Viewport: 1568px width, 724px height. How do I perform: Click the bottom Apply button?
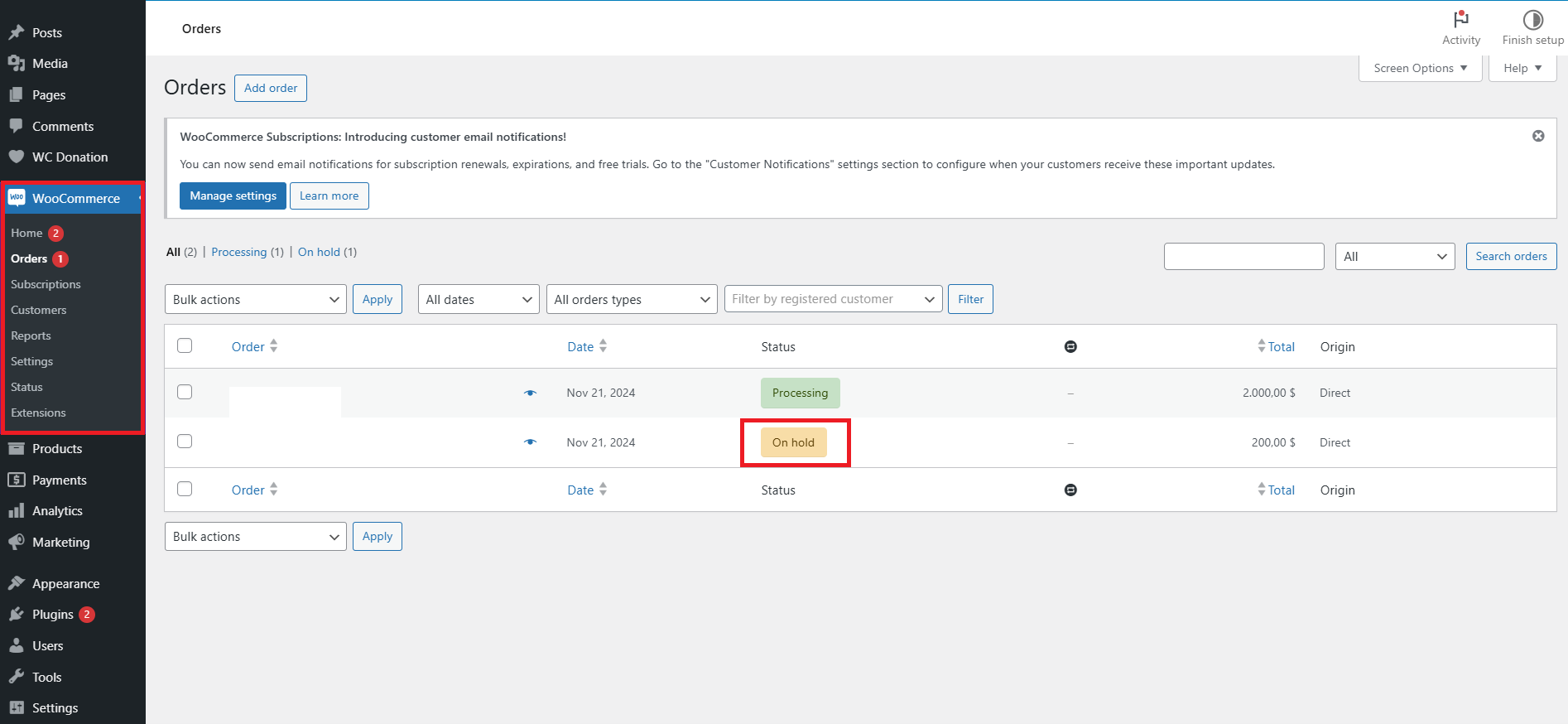pyautogui.click(x=378, y=536)
